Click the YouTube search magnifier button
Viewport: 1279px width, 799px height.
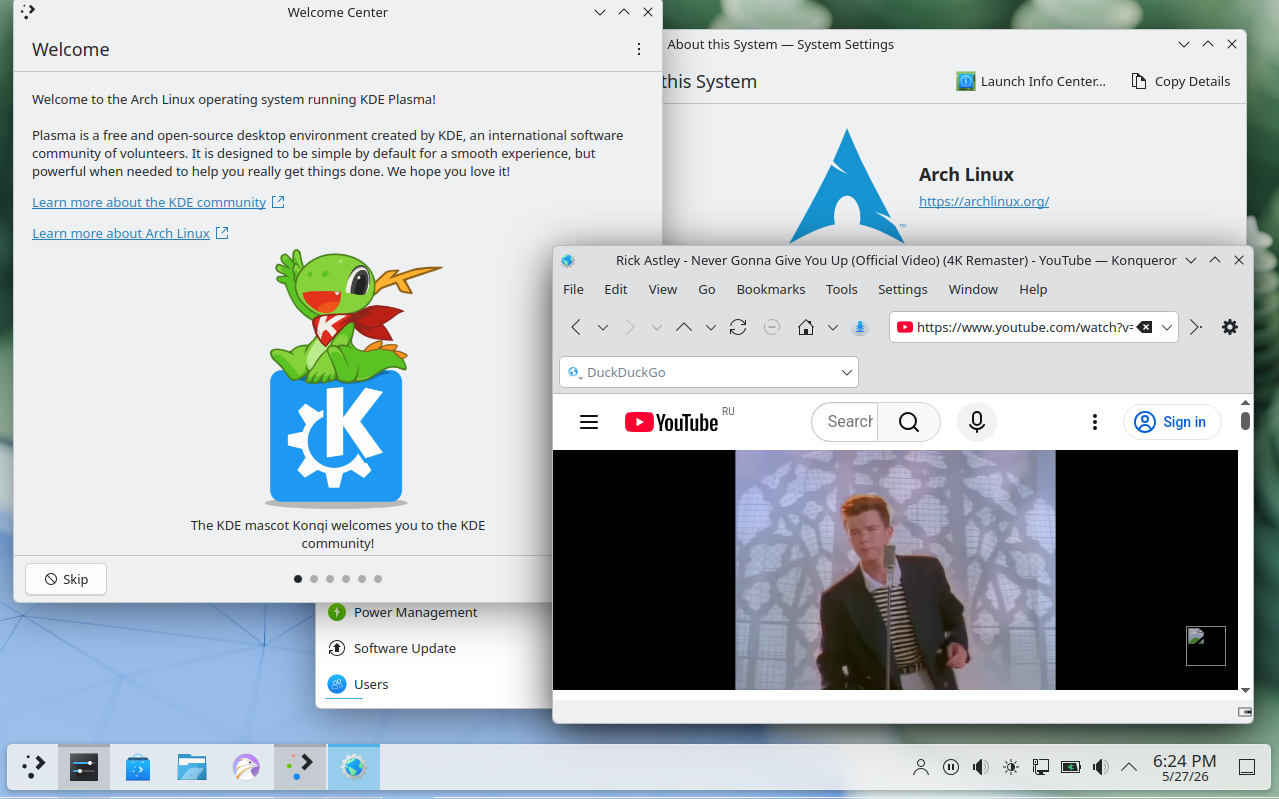point(908,422)
